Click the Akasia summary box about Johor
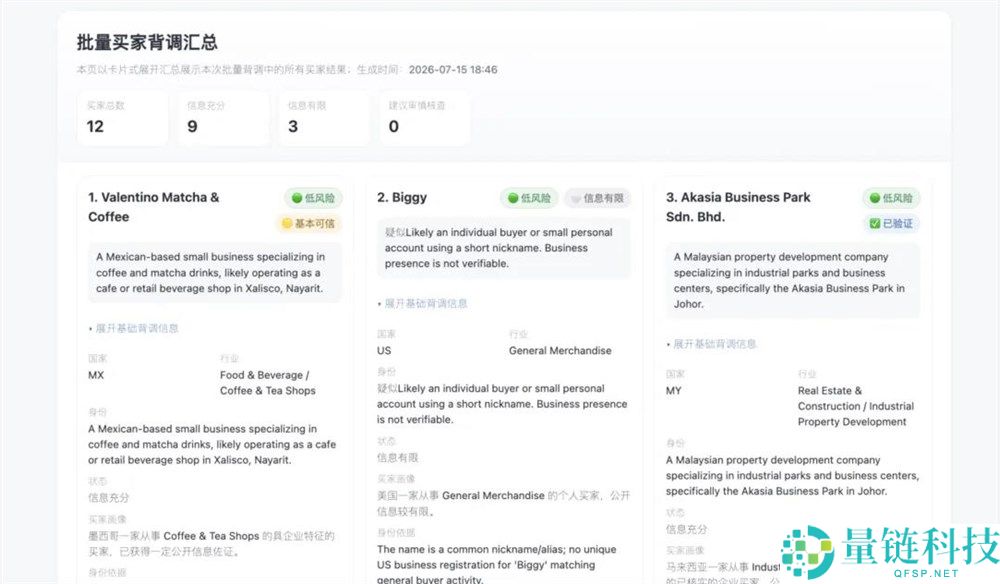Screen dimensions: 1000x584 coord(793,281)
